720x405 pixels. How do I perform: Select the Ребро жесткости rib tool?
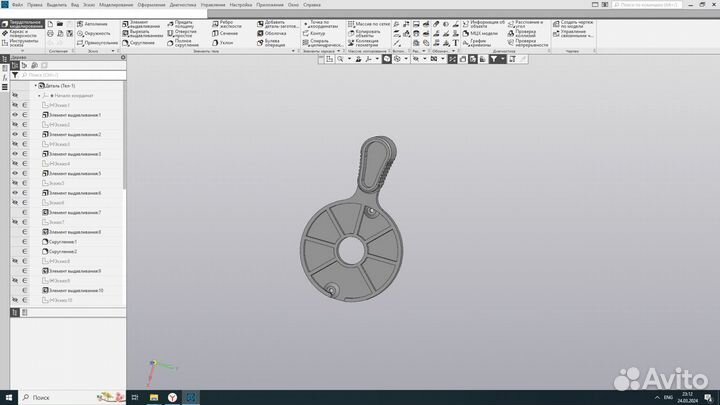(x=227, y=24)
